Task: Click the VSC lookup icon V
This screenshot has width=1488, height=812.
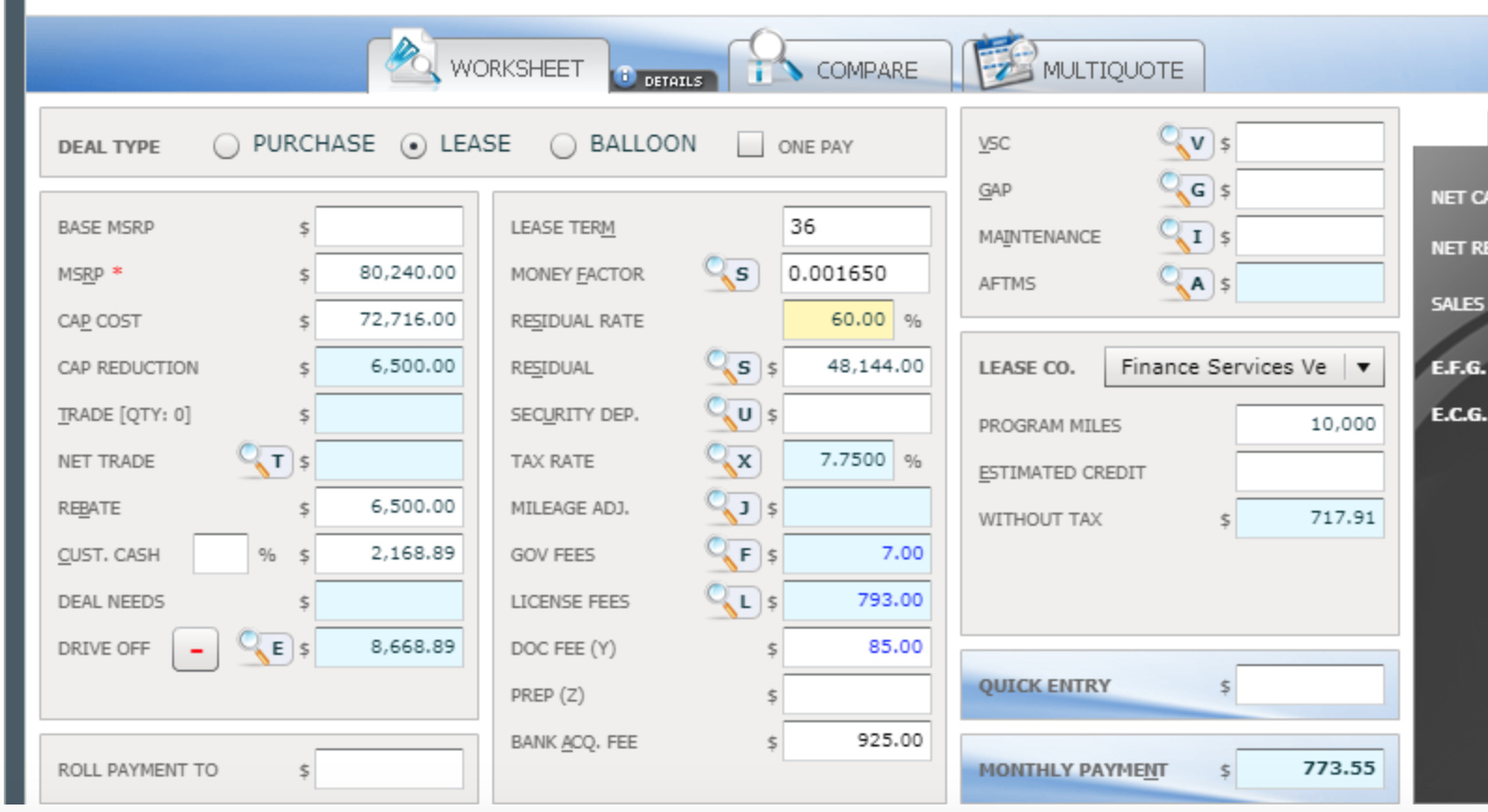Action: coord(1186,143)
